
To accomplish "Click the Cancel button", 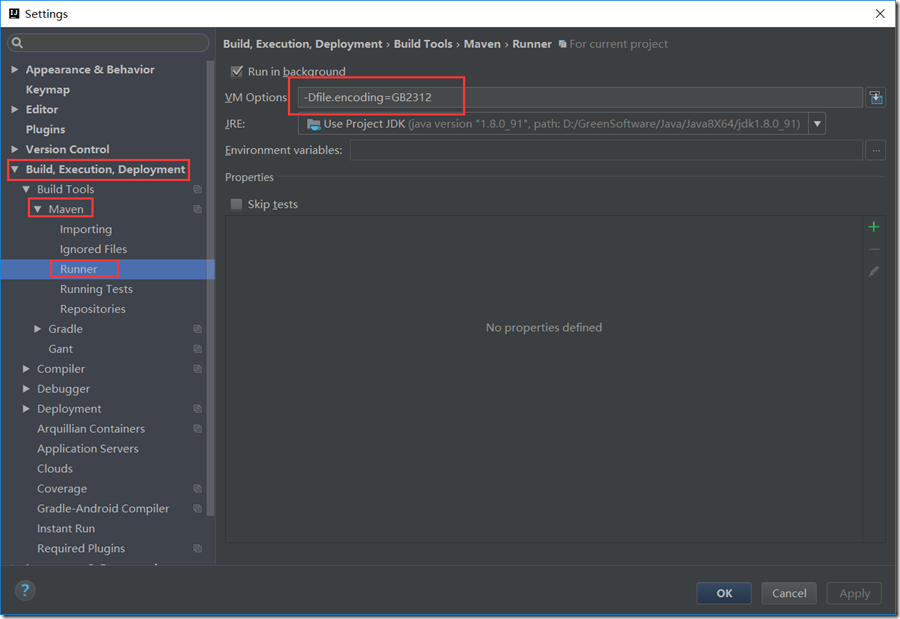I will [789, 593].
